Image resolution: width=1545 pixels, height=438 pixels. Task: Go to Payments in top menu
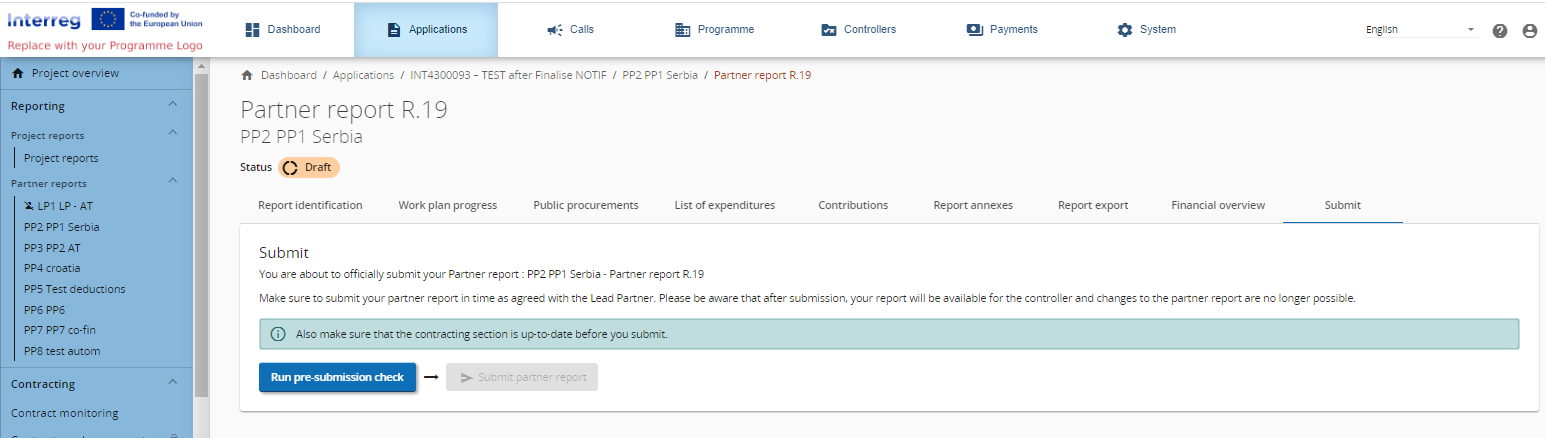pos(1002,29)
